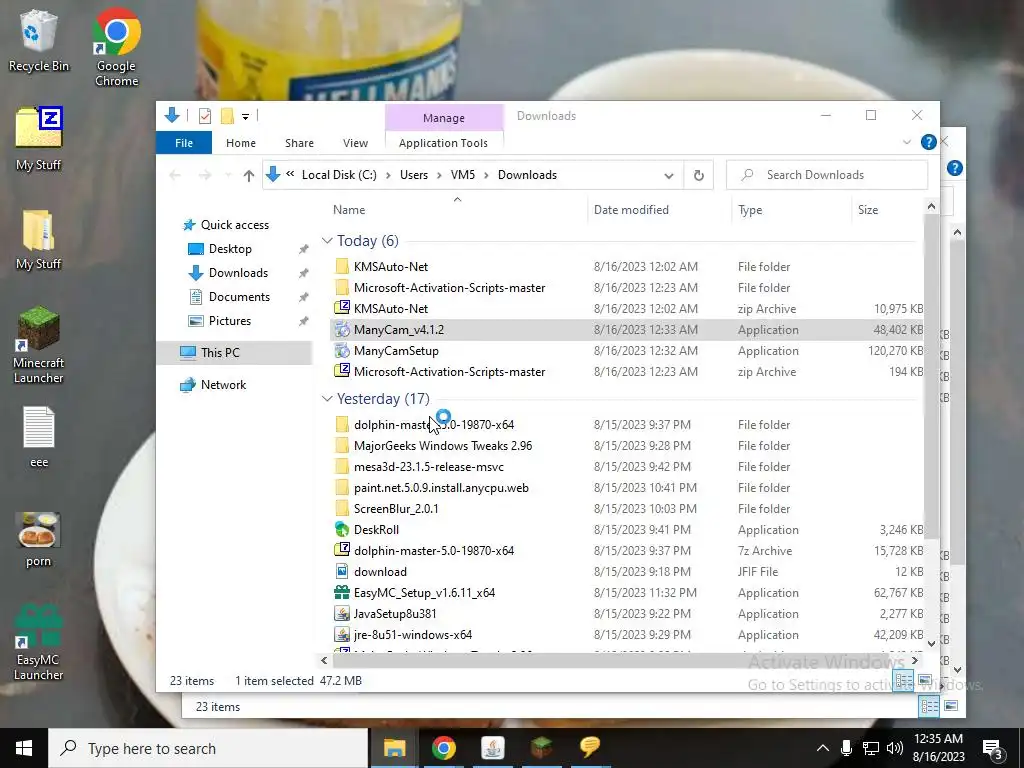Viewport: 1024px width, 768px height.
Task: Refresh the Downloads folder view
Action: (699, 175)
